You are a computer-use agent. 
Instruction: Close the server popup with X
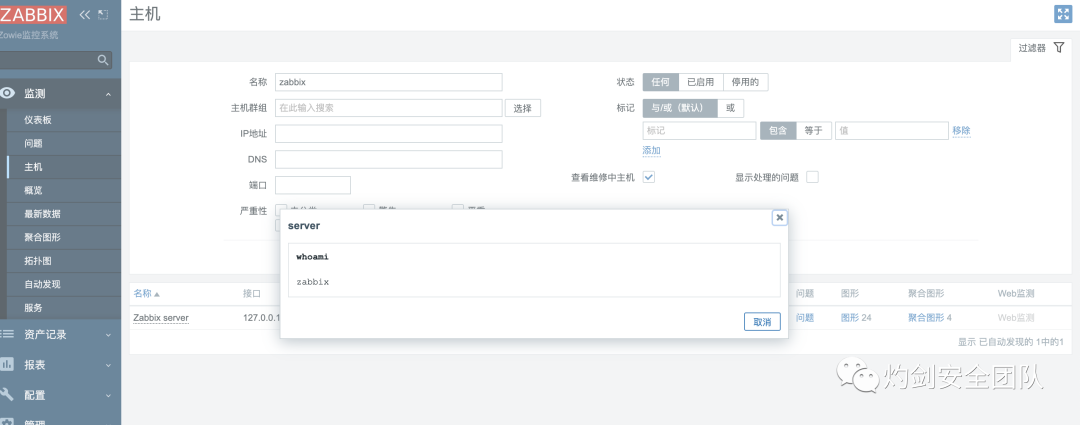(x=780, y=218)
